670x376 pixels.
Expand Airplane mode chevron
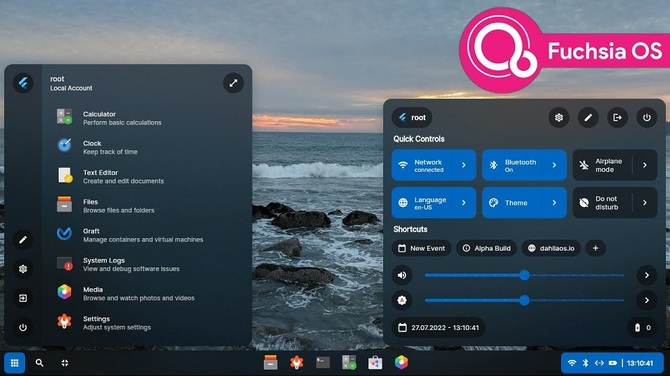click(645, 165)
